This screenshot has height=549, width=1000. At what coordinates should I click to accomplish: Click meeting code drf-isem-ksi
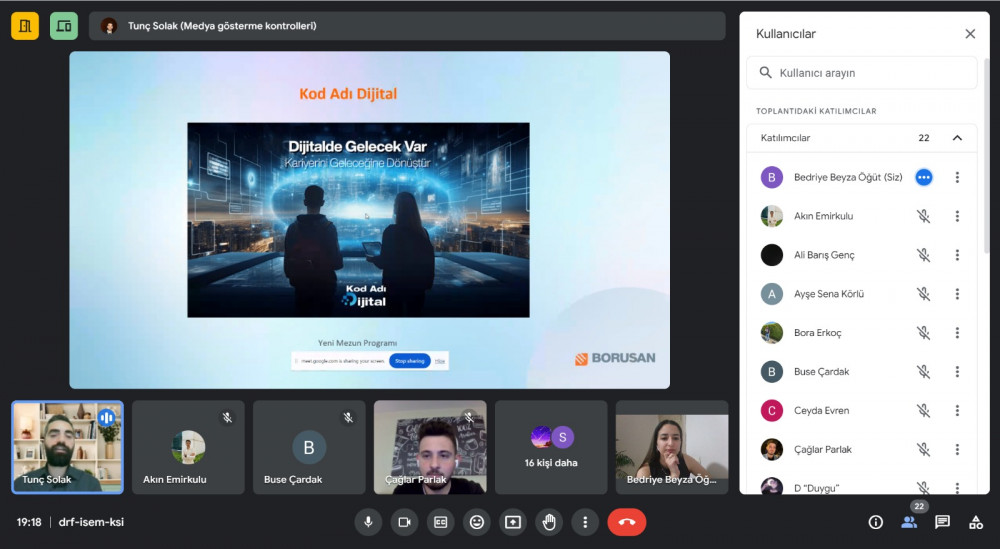[x=91, y=522]
